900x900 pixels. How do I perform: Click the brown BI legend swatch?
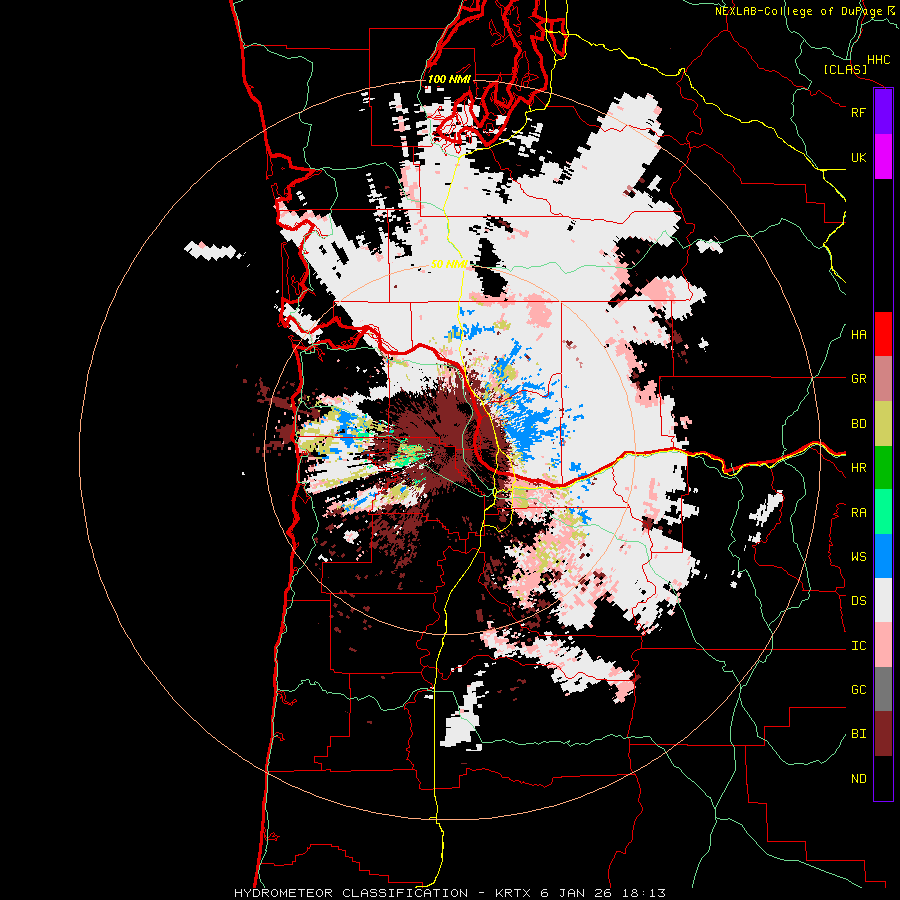[x=883, y=734]
